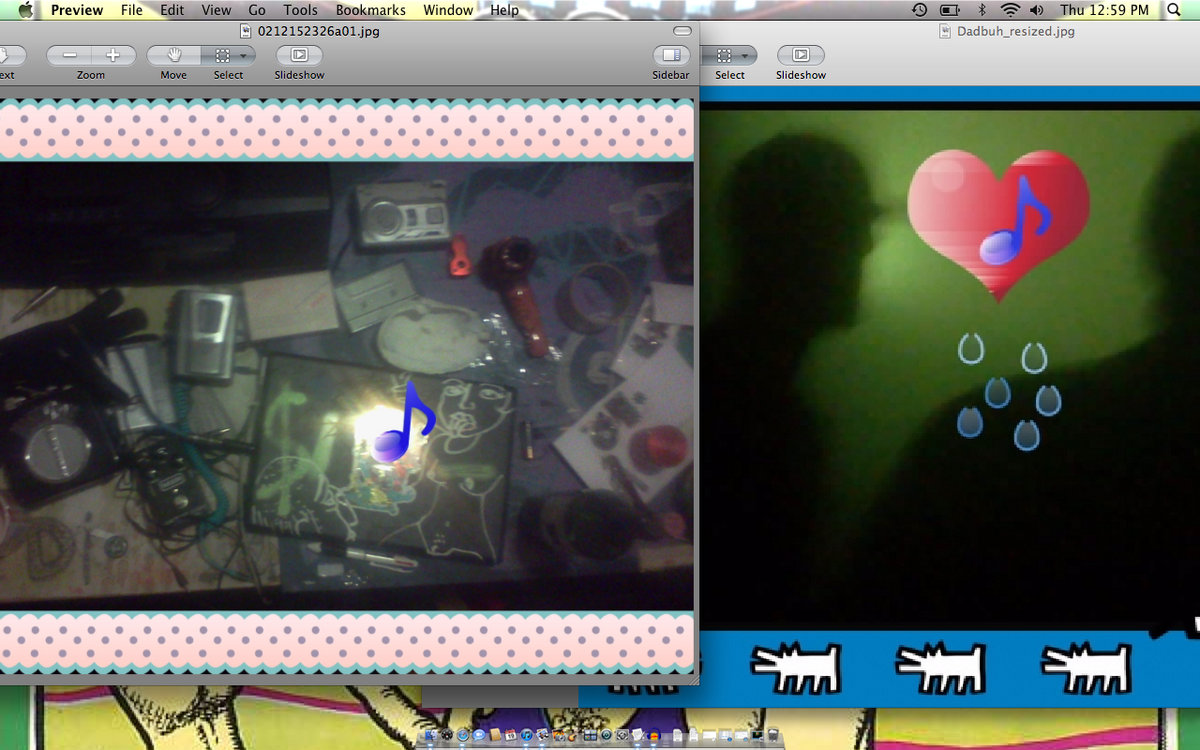Select the Move hand tool
Image resolution: width=1200 pixels, height=750 pixels.
(x=173, y=56)
